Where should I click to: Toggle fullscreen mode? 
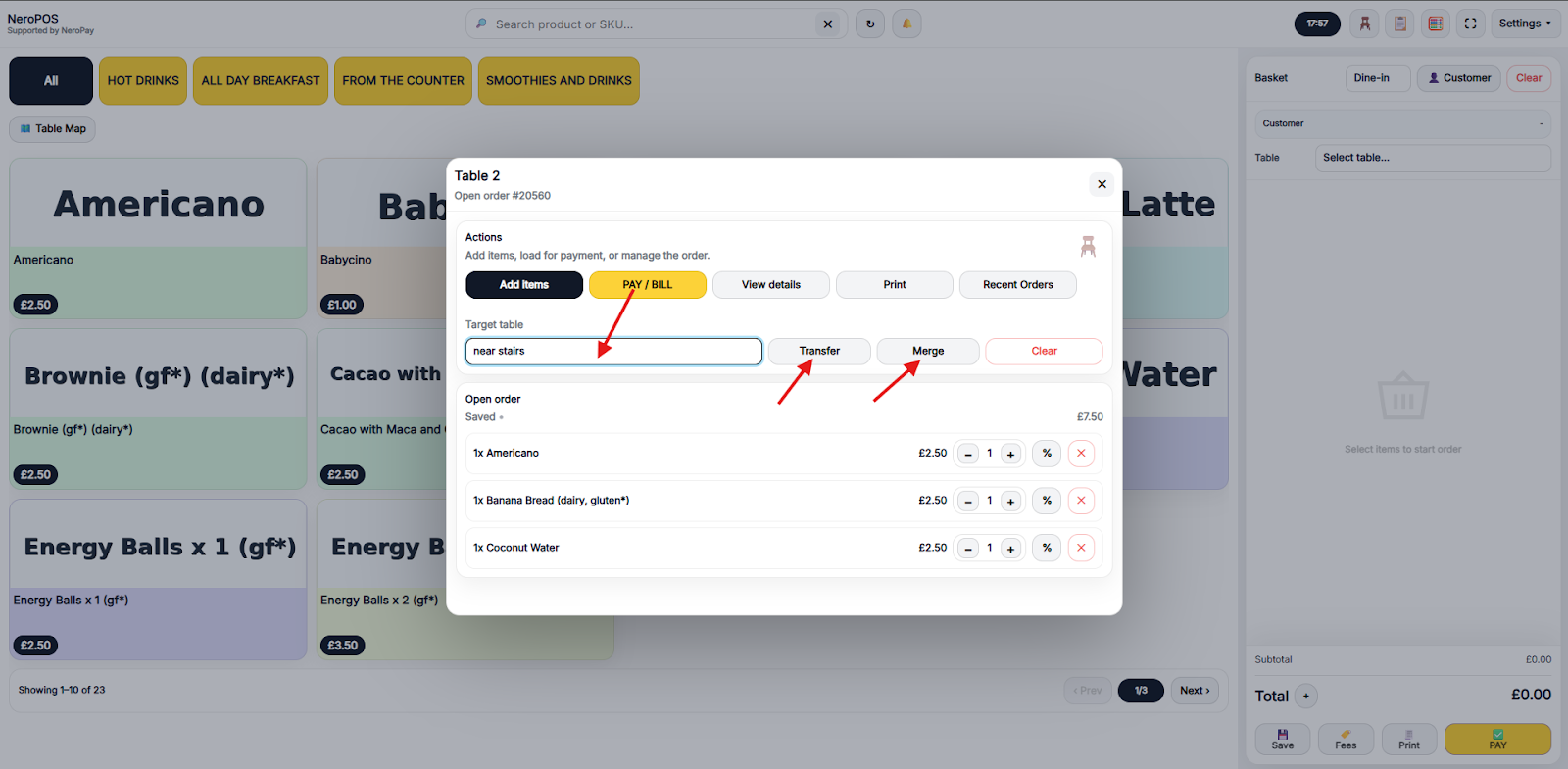click(1470, 24)
